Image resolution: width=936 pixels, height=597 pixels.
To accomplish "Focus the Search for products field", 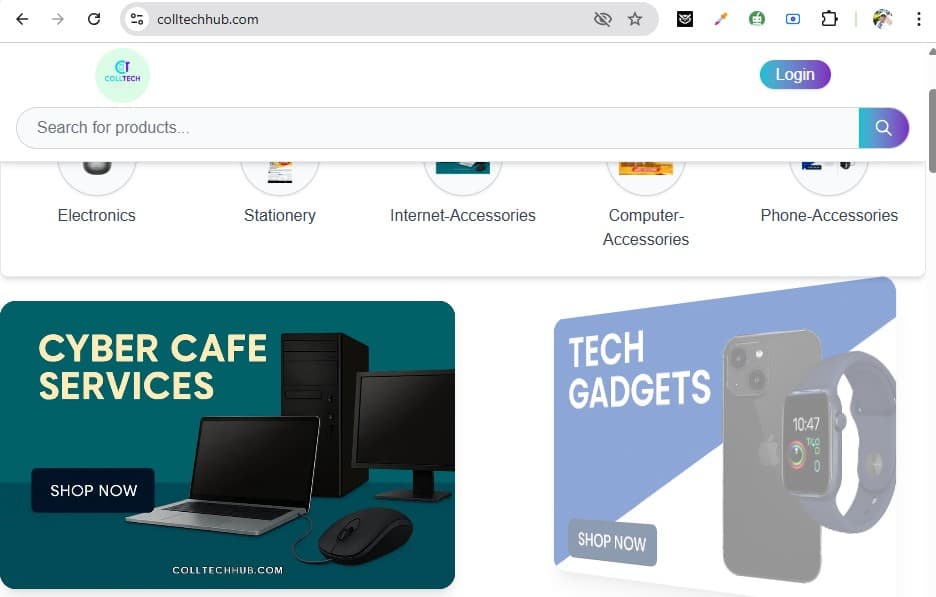I will (438, 128).
